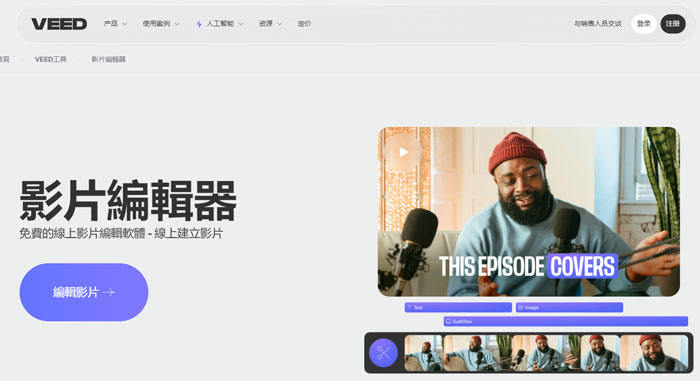Select the purple Text track bar

(x=458, y=307)
